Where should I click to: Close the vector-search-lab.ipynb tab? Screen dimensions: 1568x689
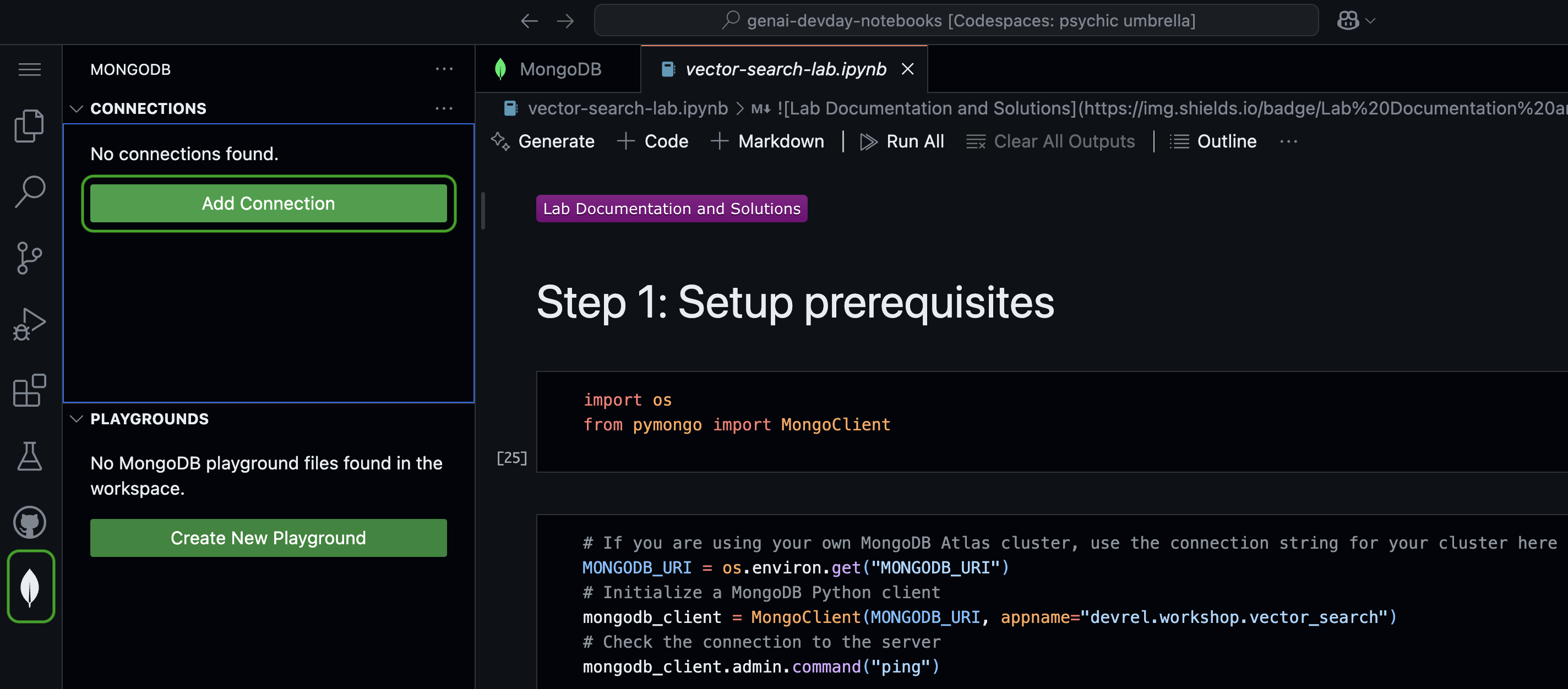[x=907, y=69]
